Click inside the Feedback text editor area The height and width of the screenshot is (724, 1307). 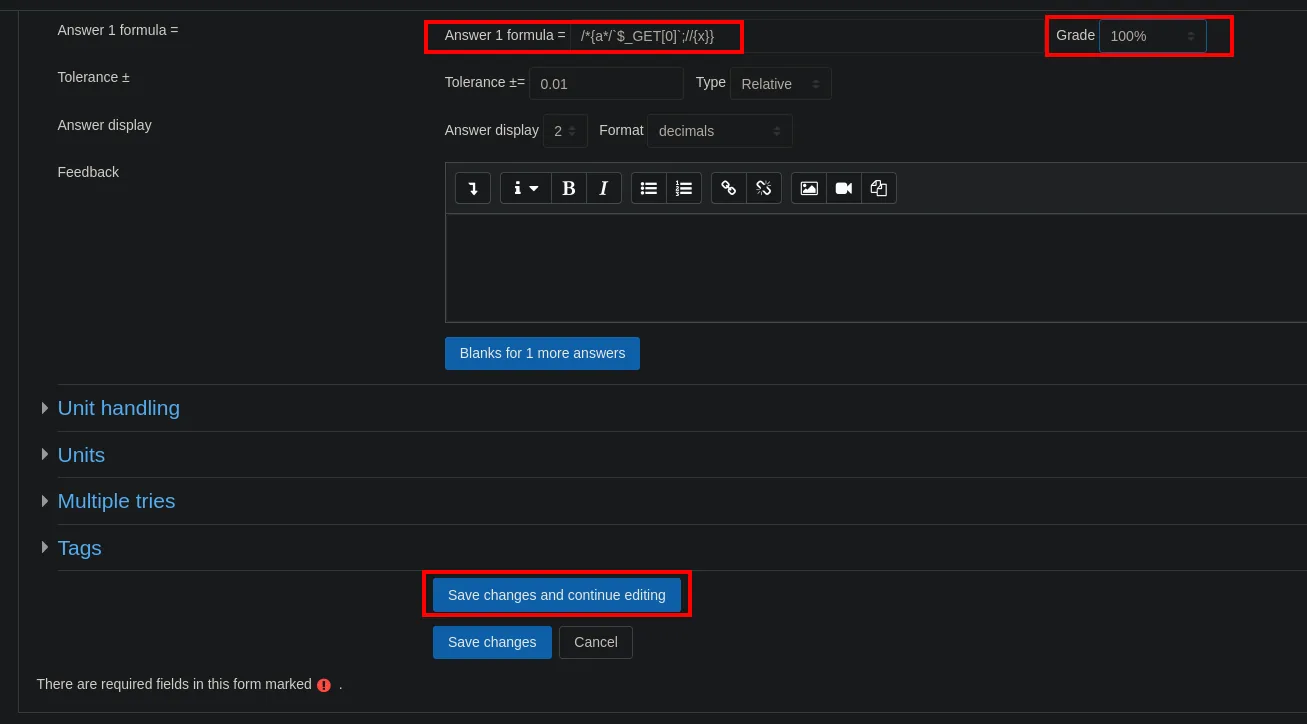click(876, 268)
